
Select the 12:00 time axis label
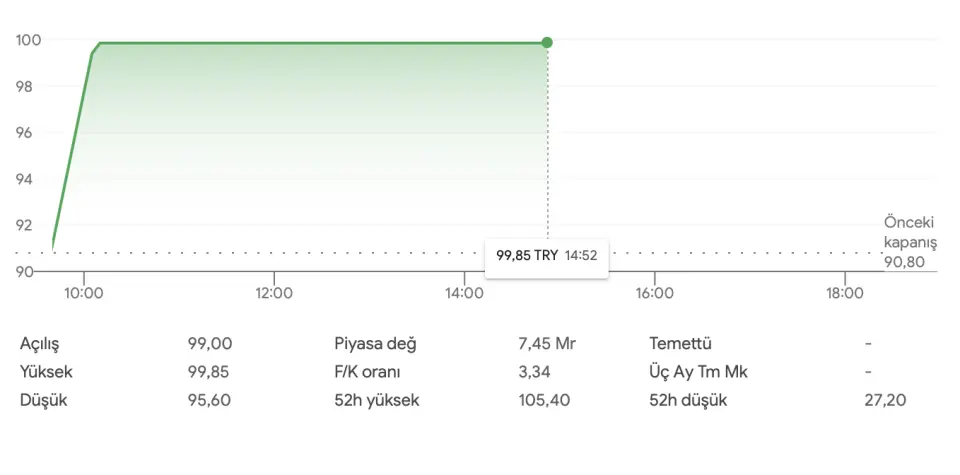point(274,293)
